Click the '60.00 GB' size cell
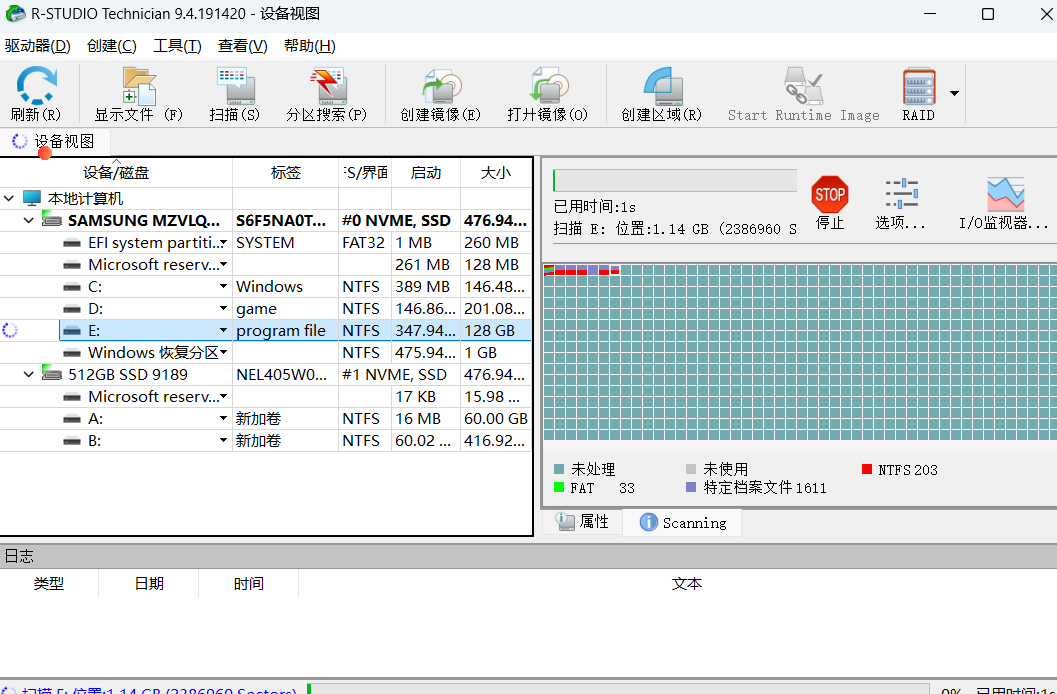The height and width of the screenshot is (694, 1057). [x=496, y=418]
